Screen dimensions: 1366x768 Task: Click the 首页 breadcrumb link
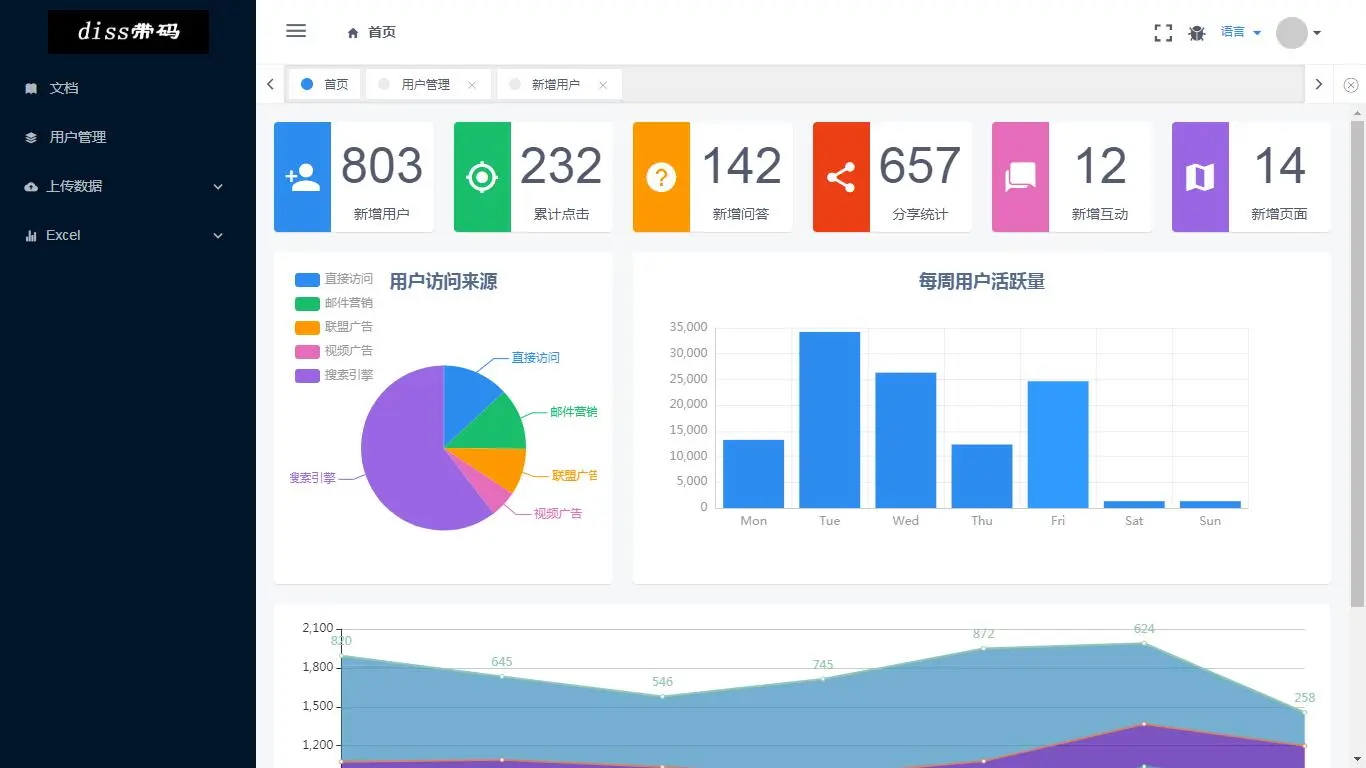pyautogui.click(x=382, y=33)
